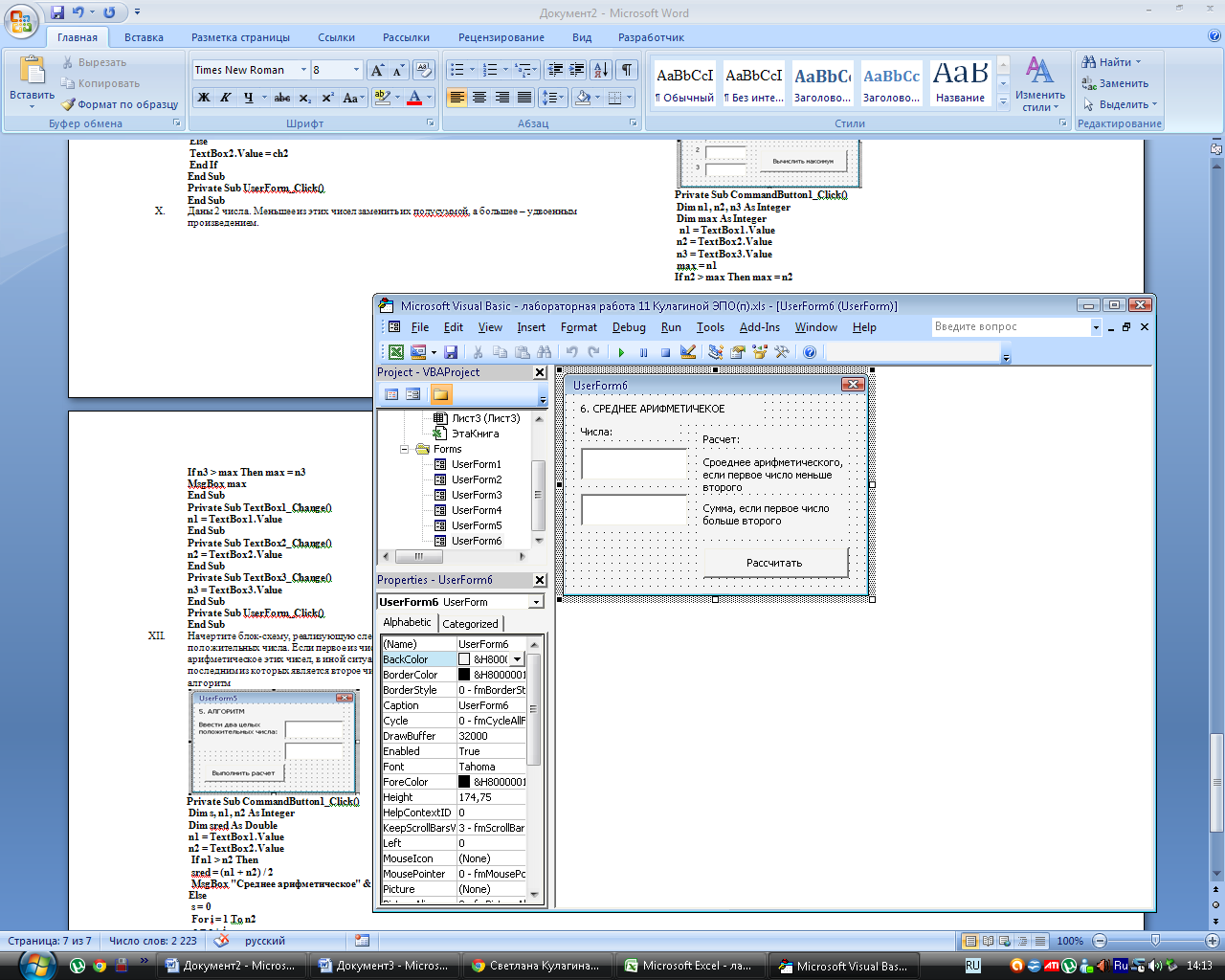Screen dimensions: 1225x980
Task: Open the font size dropdown showing 8
Action: pos(357,70)
